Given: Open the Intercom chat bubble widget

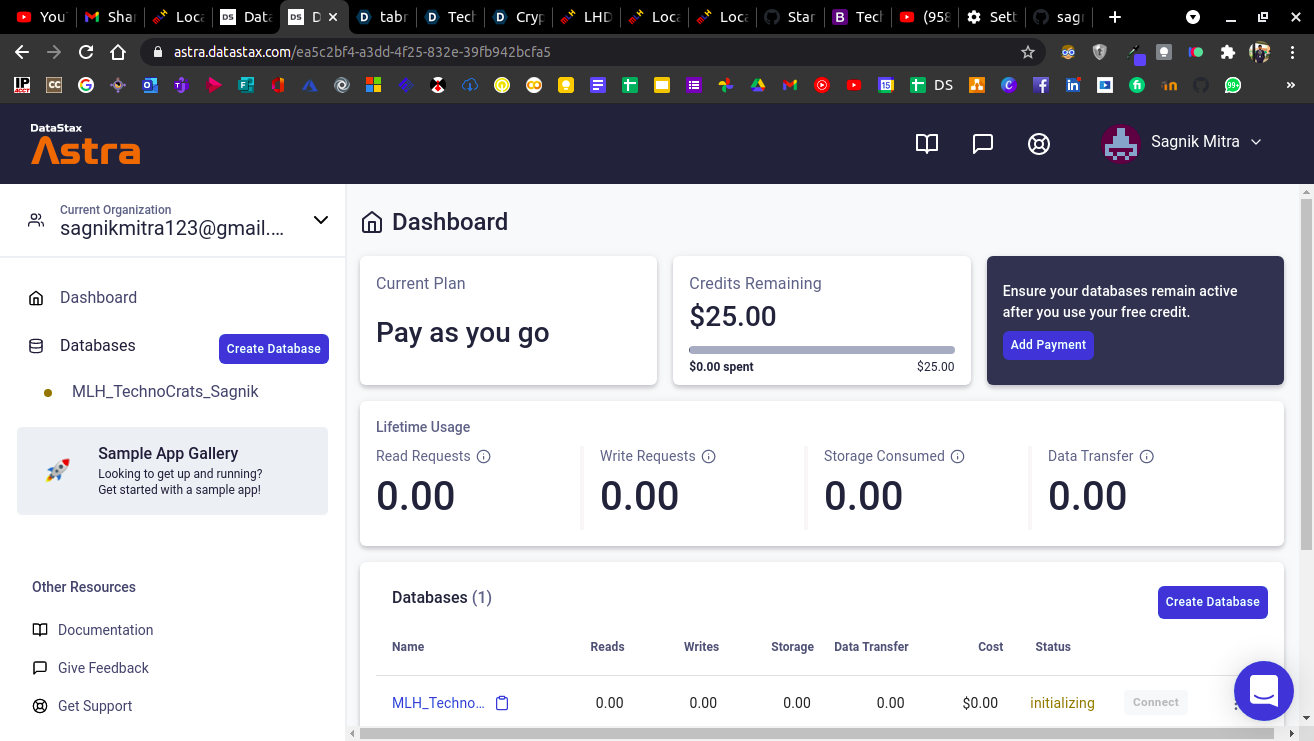Looking at the screenshot, I should [1264, 691].
